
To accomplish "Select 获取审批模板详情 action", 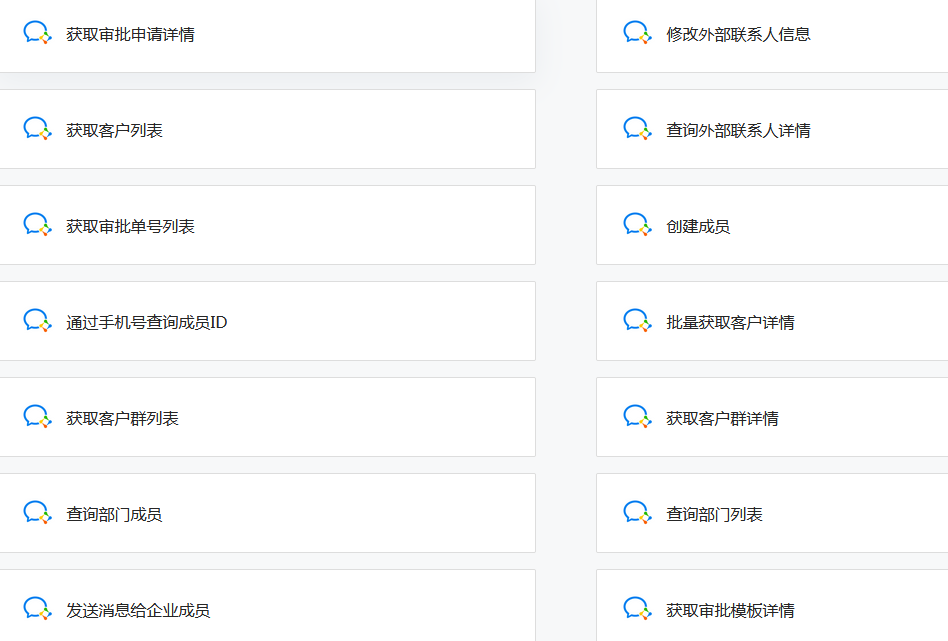I will coord(772,605).
